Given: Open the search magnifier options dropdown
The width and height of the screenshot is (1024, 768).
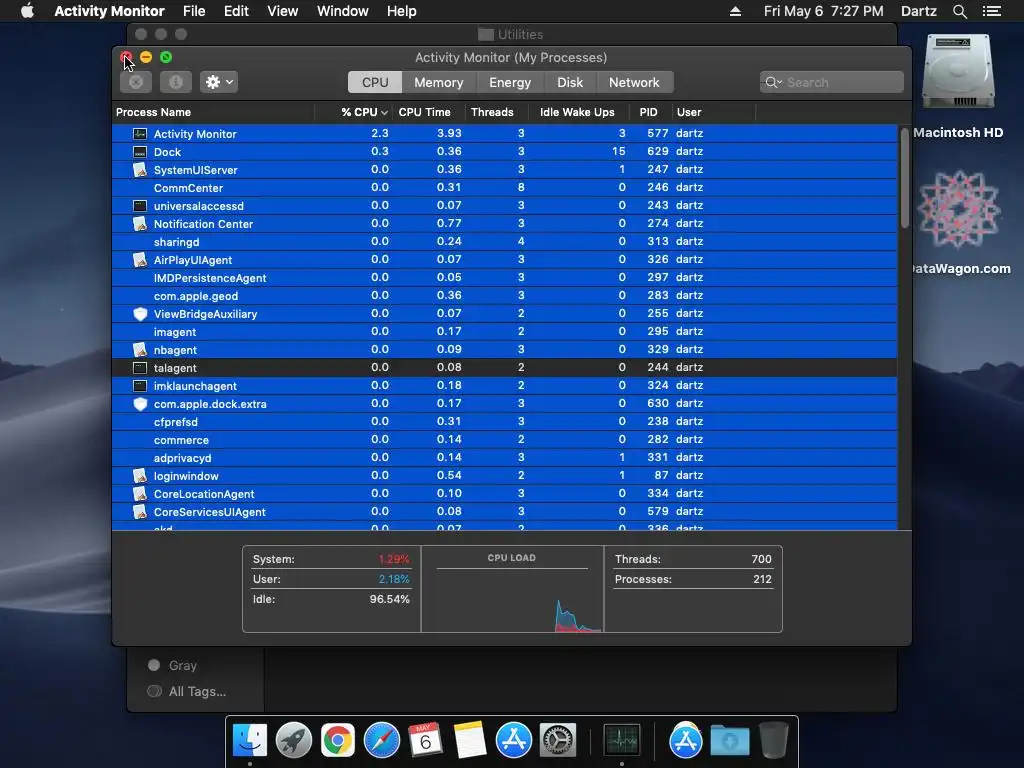Looking at the screenshot, I should point(773,82).
